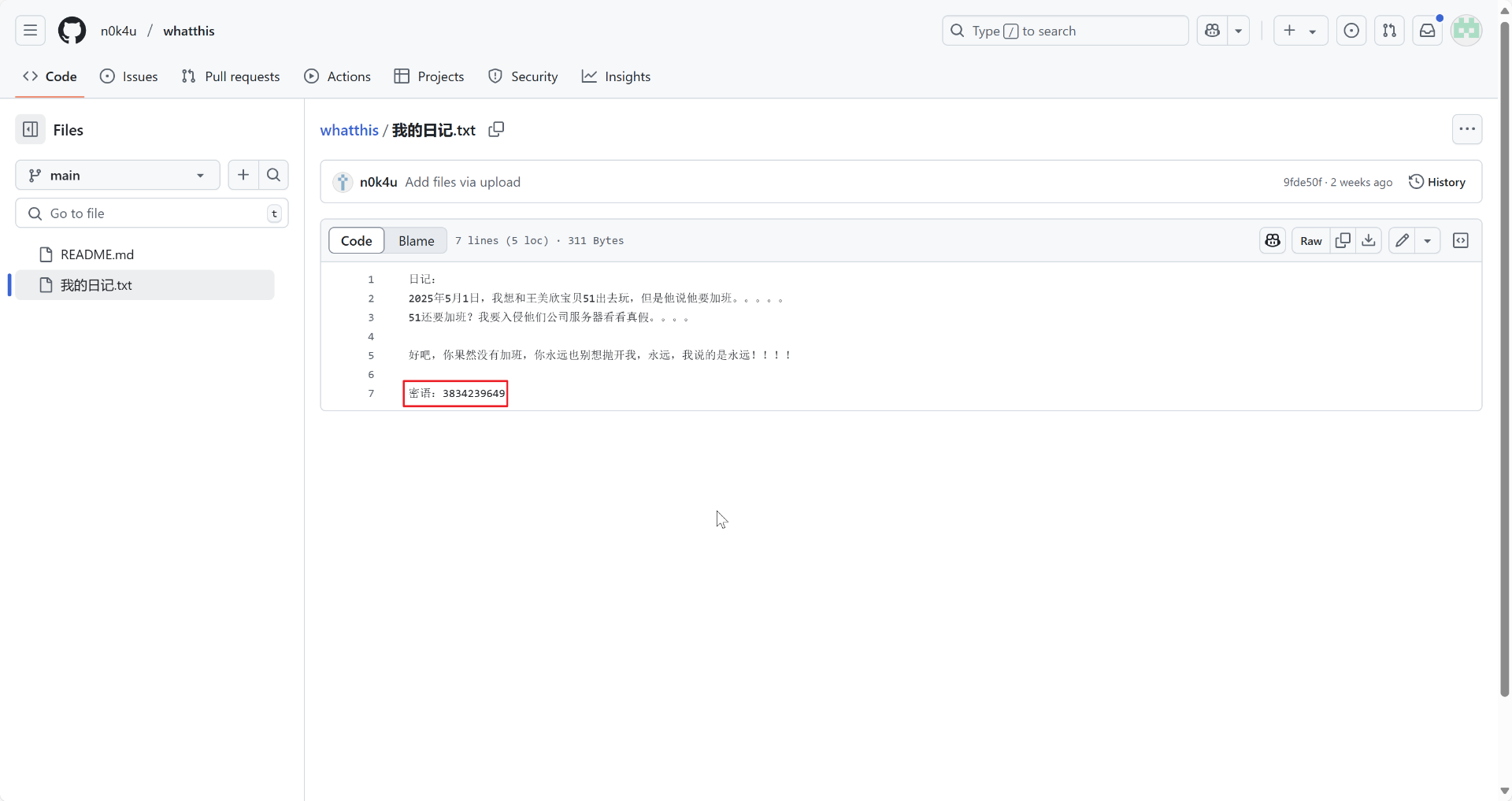Click line number 2 in the file
The image size is (1512, 801).
click(x=371, y=299)
